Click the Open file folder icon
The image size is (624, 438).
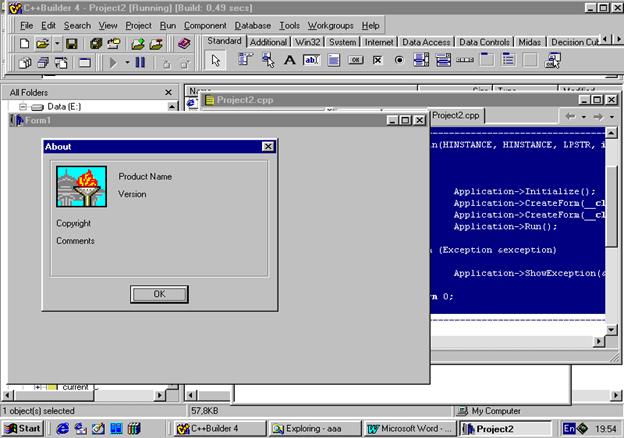(x=42, y=43)
